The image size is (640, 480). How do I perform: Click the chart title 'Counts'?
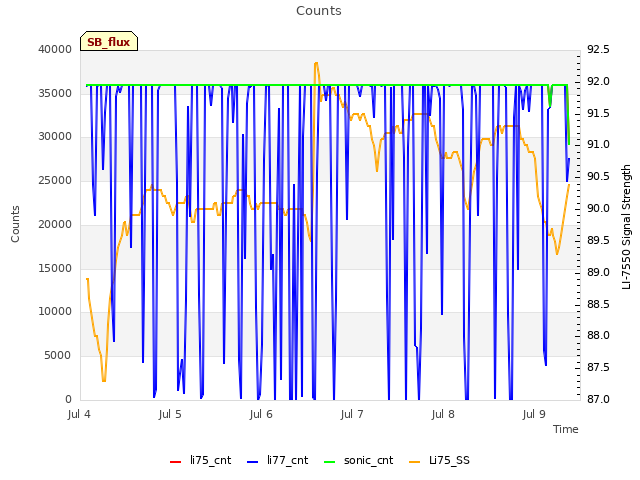pos(319,11)
